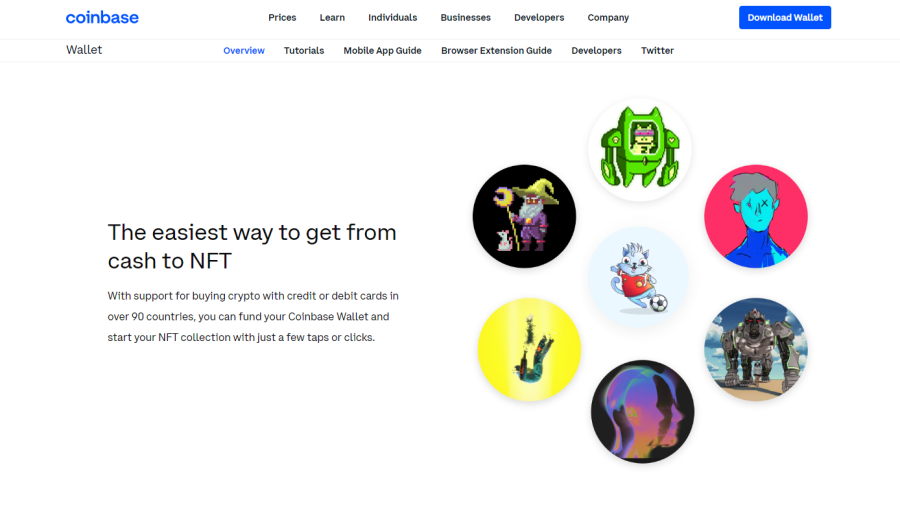The image size is (900, 531).
Task: Open the Individuals menu
Action: [393, 18]
